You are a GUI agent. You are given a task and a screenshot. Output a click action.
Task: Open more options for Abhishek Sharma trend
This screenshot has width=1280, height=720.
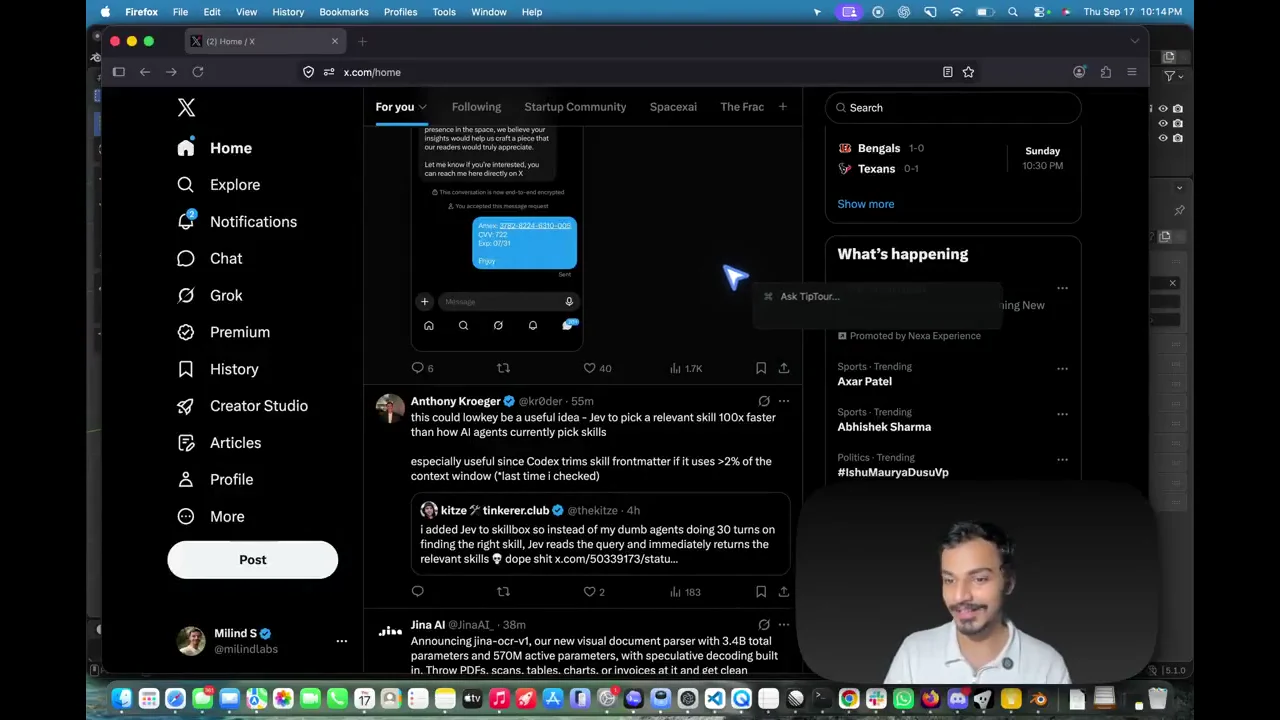click(x=1062, y=414)
